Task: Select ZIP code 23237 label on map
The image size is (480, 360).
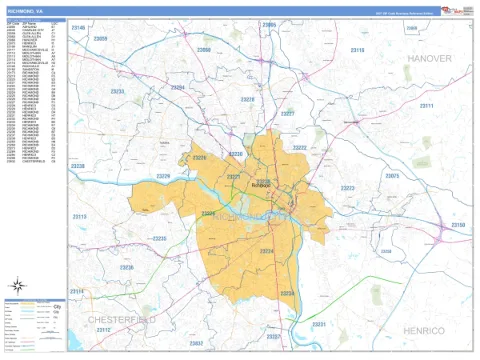Action: coord(273,337)
